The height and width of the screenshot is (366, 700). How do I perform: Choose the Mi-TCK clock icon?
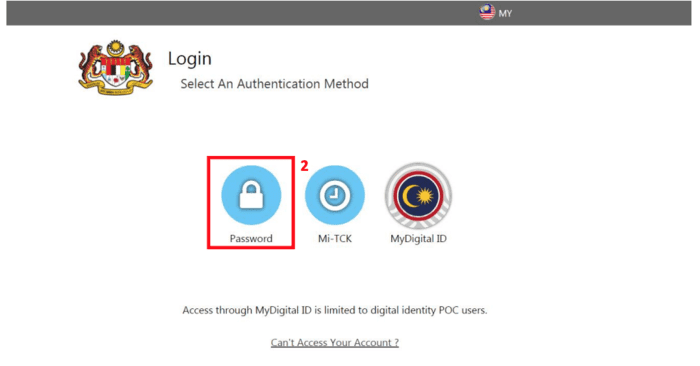click(x=334, y=195)
